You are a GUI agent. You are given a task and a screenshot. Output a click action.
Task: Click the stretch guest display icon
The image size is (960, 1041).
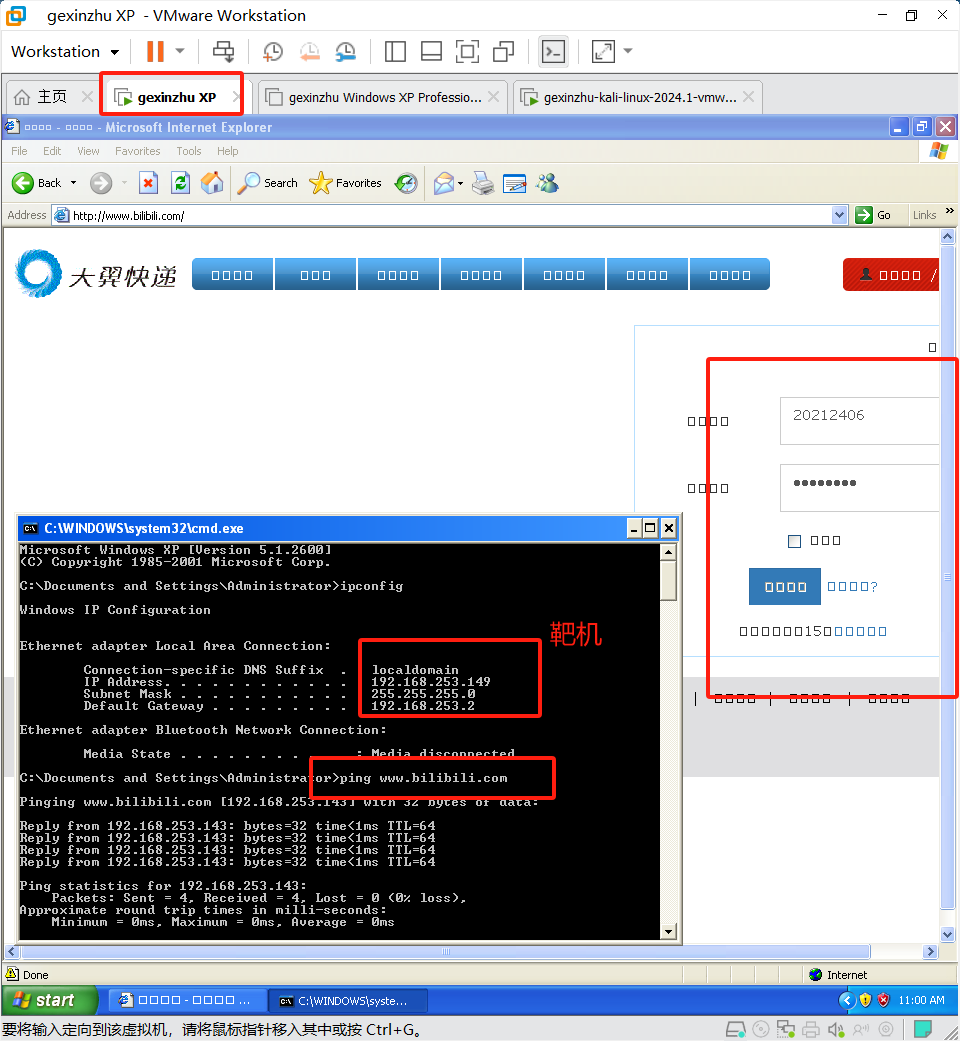[x=603, y=51]
